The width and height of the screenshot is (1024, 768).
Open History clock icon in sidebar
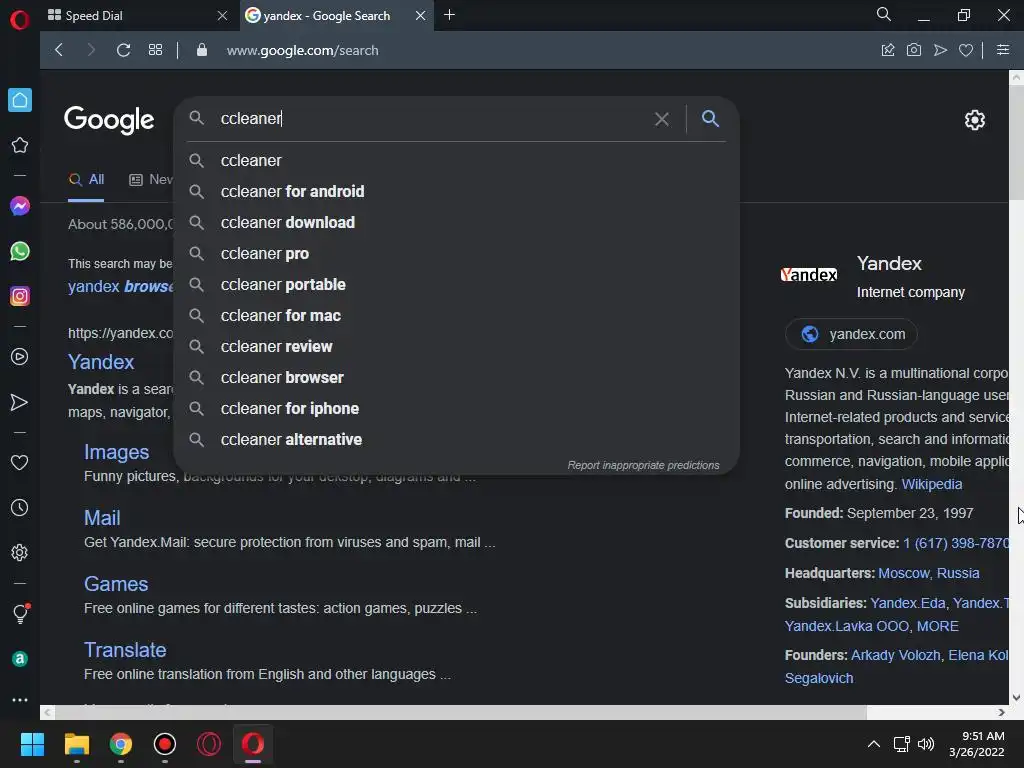point(20,507)
